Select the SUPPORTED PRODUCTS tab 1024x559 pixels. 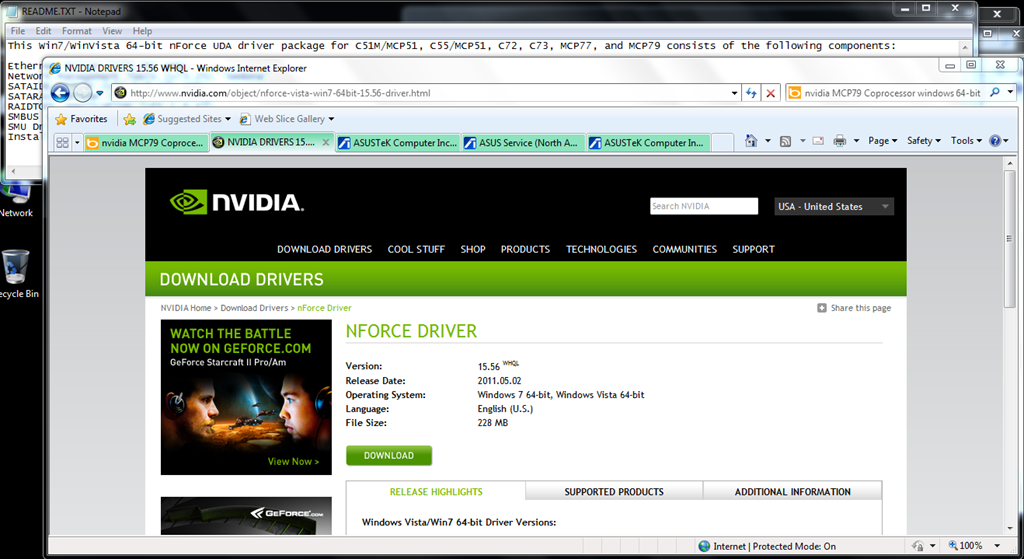pyautogui.click(x=614, y=492)
